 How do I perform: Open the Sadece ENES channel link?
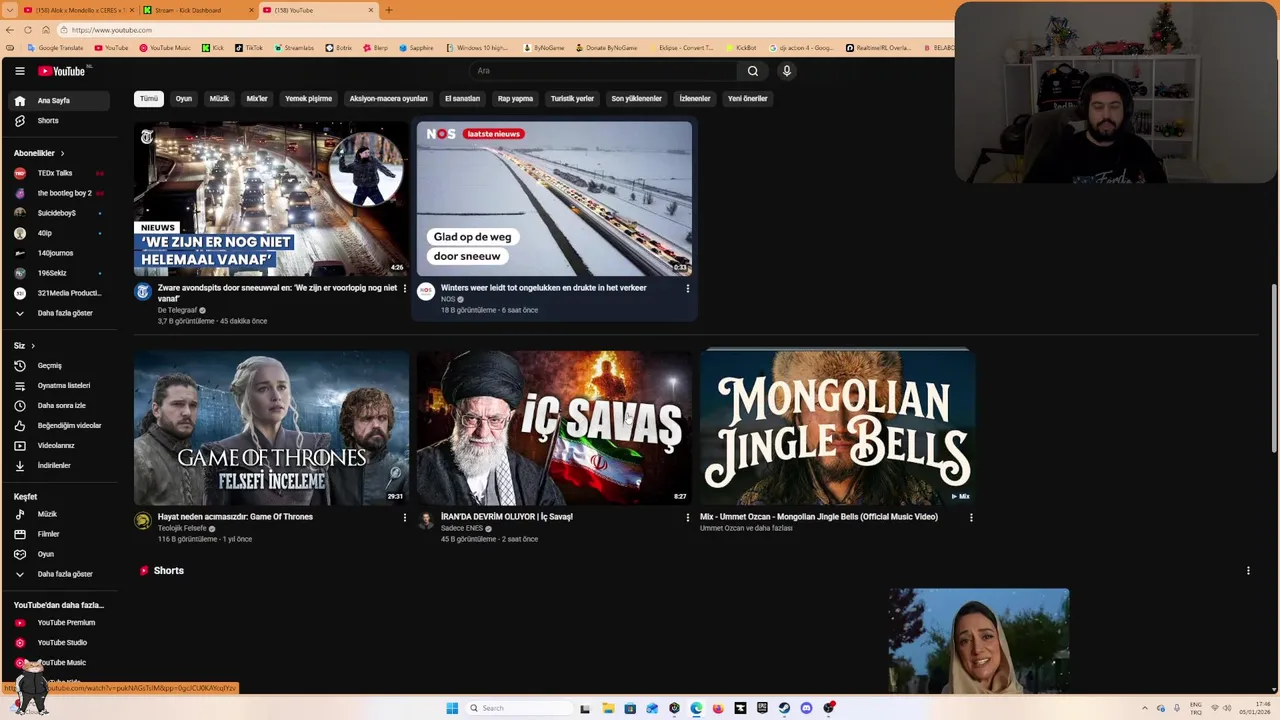click(462, 528)
